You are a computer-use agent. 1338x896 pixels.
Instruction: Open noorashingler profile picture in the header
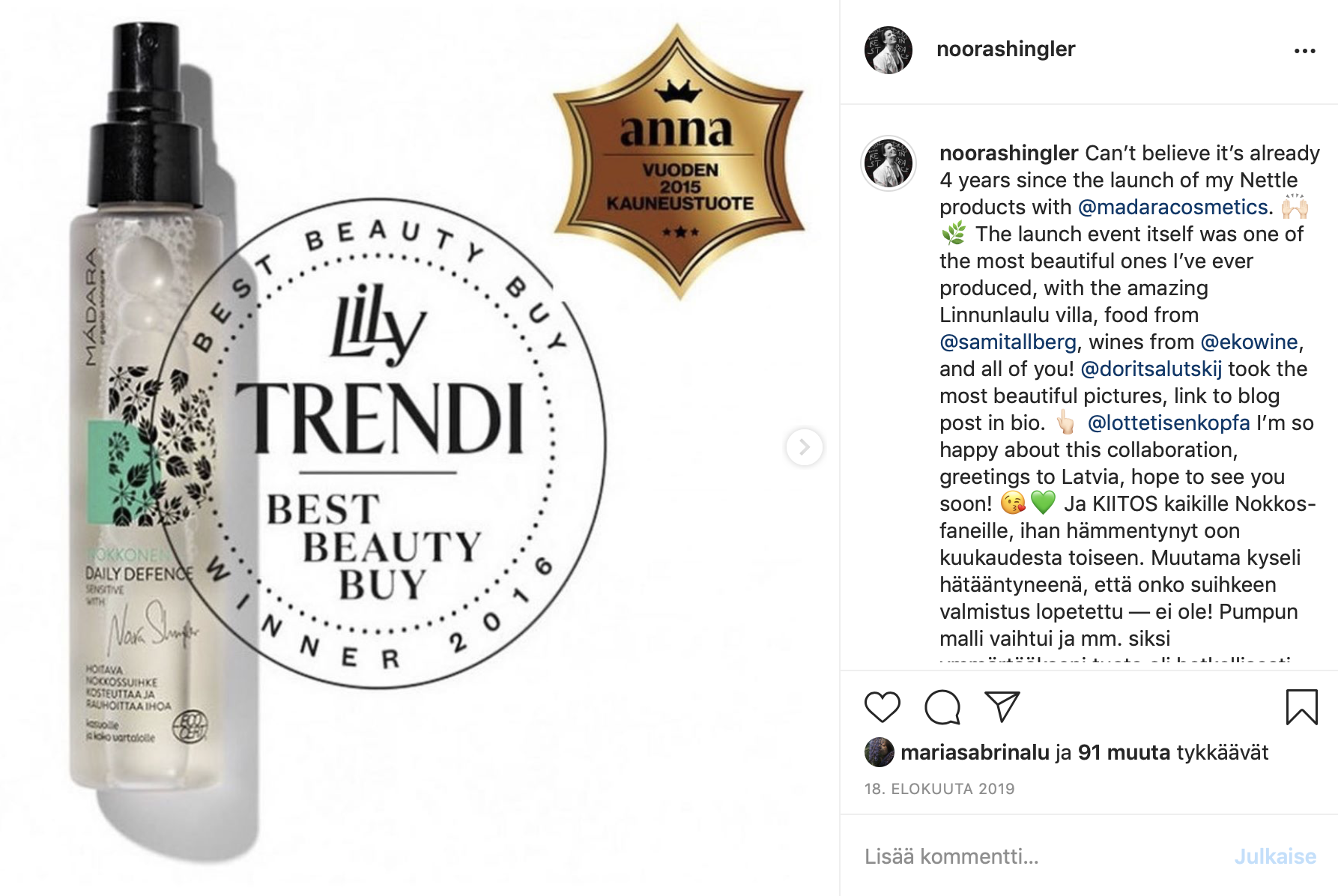click(x=889, y=50)
